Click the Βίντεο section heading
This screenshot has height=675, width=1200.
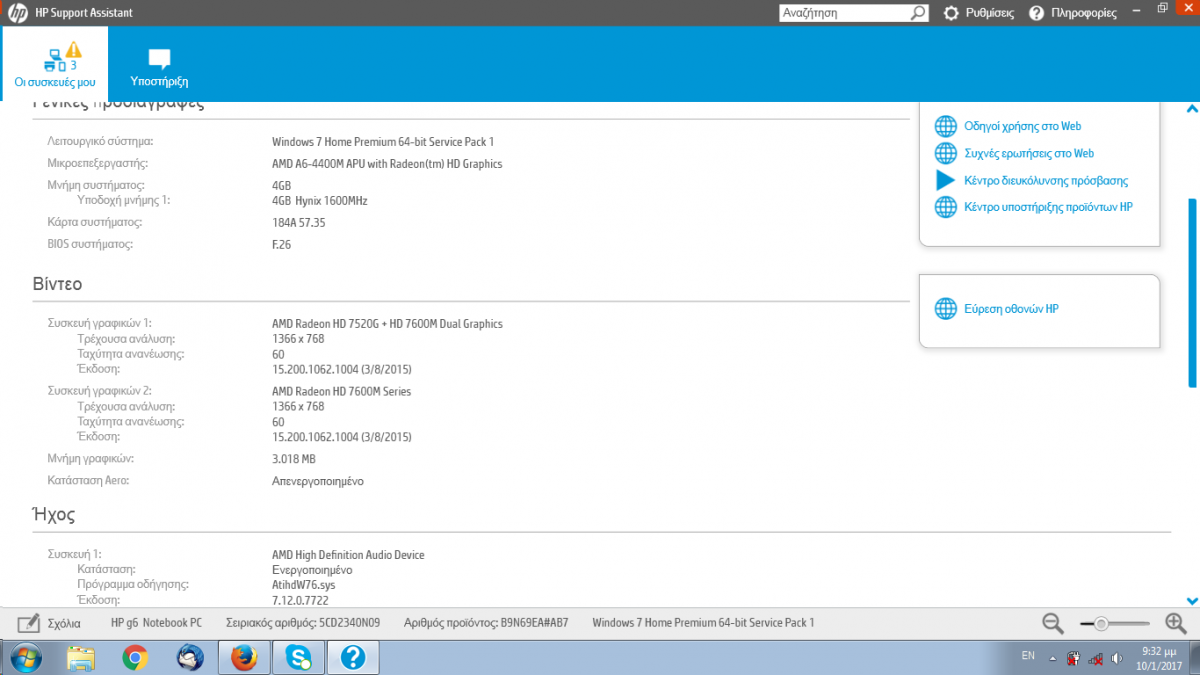pos(57,284)
